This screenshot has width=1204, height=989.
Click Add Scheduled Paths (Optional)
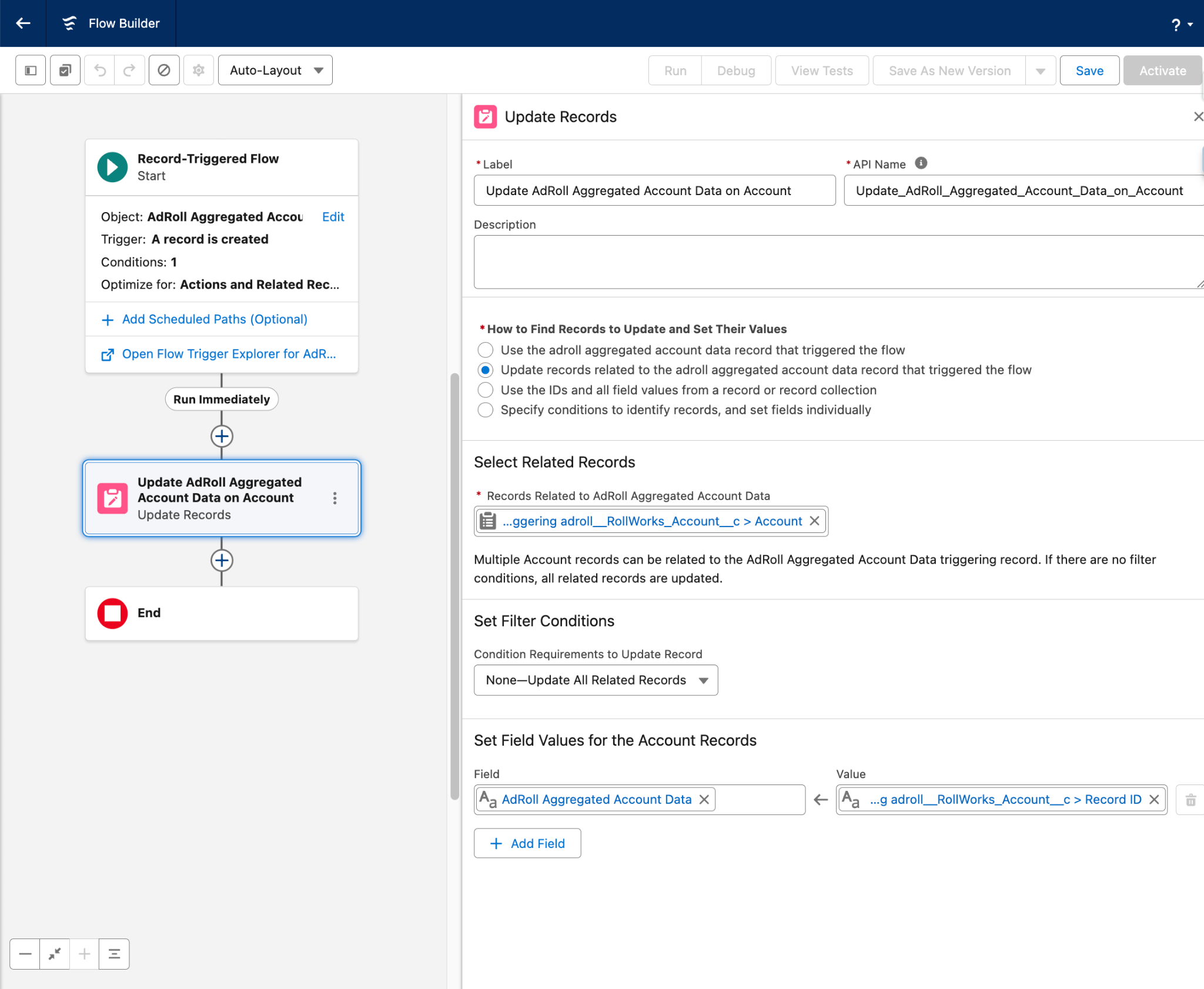click(215, 320)
